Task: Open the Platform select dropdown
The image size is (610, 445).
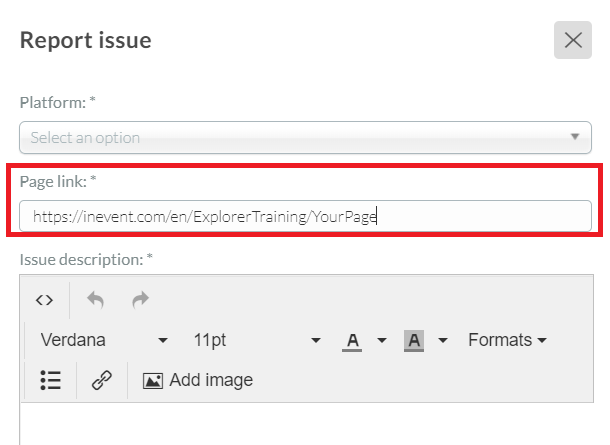Action: [305, 137]
